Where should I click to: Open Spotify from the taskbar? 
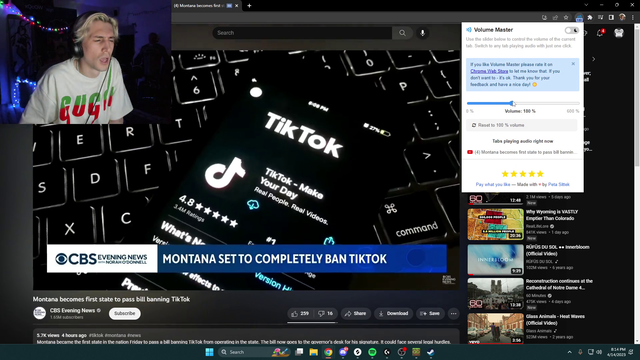pos(372,352)
